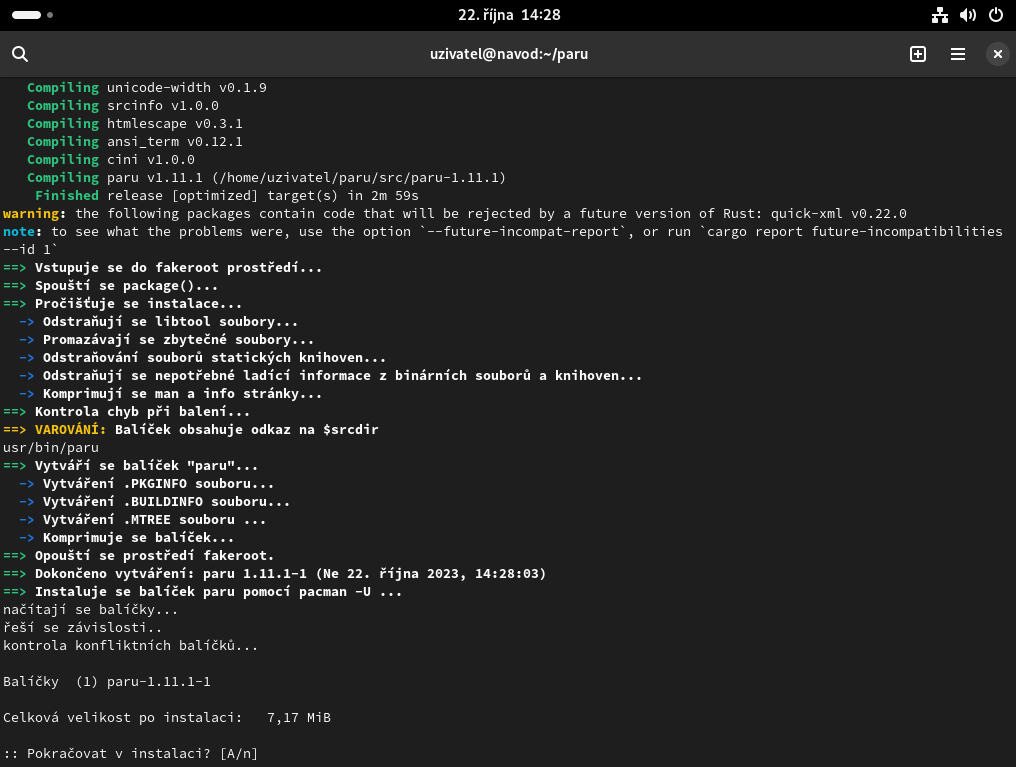
Task: Close the terminal window
Action: click(x=996, y=54)
